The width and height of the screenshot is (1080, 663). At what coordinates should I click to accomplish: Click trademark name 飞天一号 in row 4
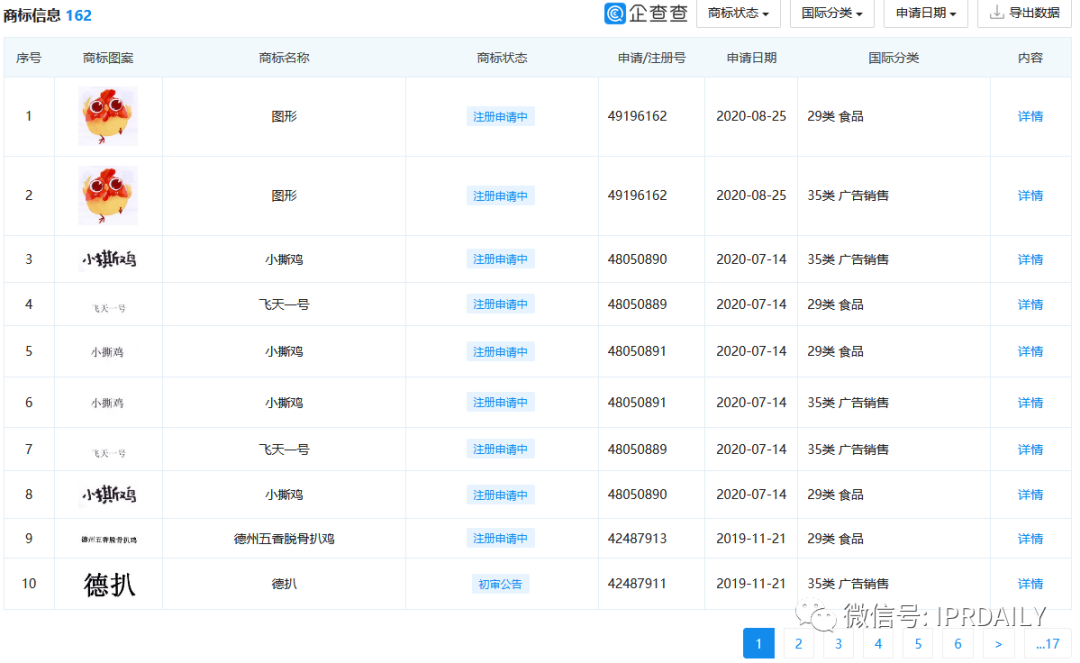(284, 304)
